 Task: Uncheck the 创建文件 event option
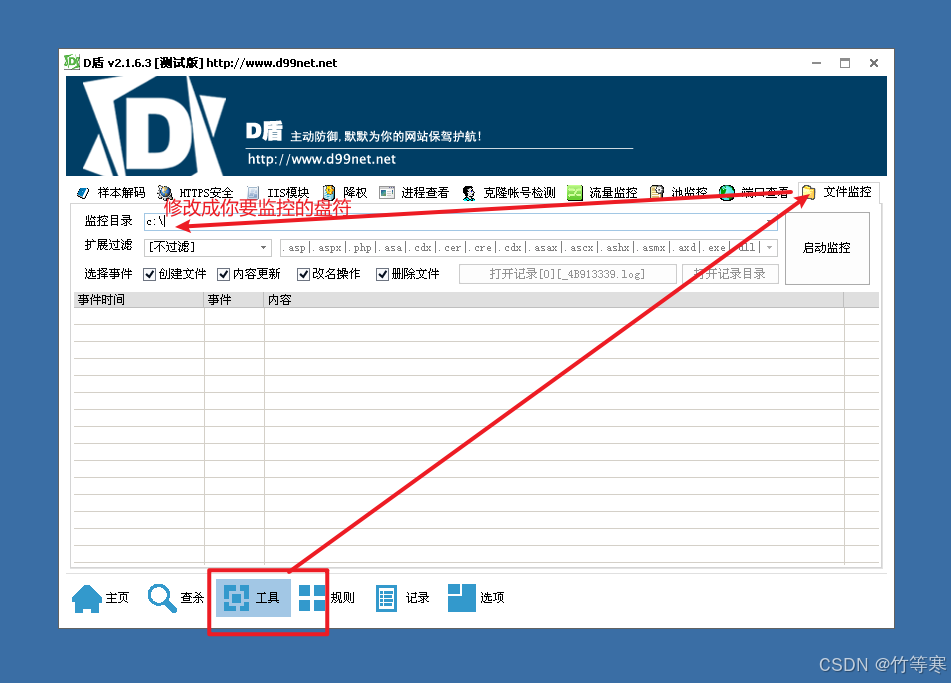(147, 273)
